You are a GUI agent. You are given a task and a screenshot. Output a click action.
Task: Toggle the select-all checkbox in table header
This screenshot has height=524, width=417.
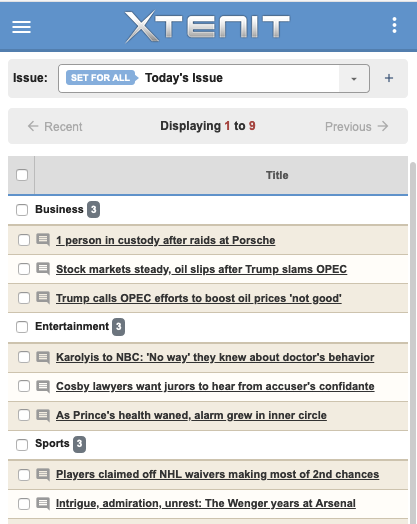pos(22,175)
